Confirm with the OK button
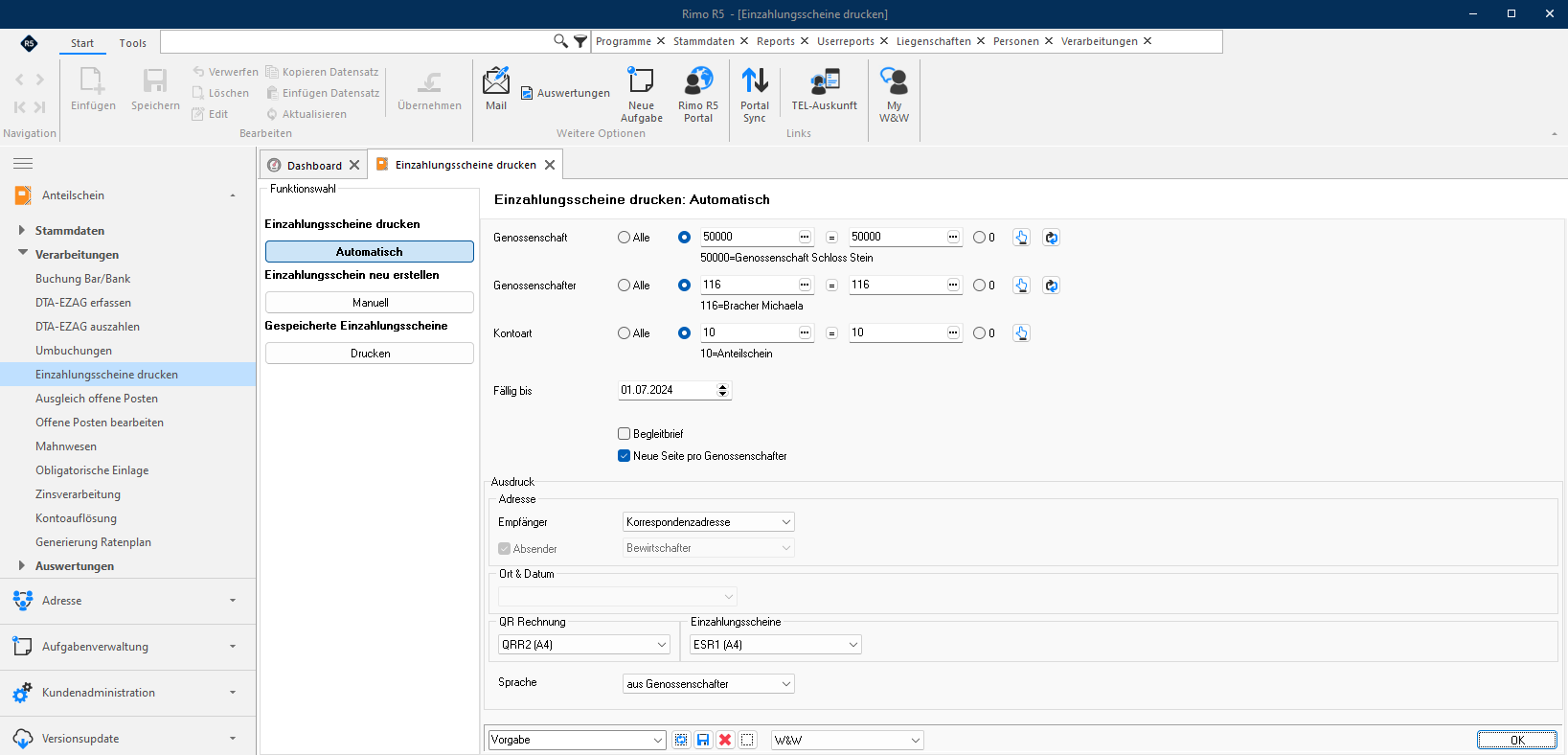 coord(1517,740)
